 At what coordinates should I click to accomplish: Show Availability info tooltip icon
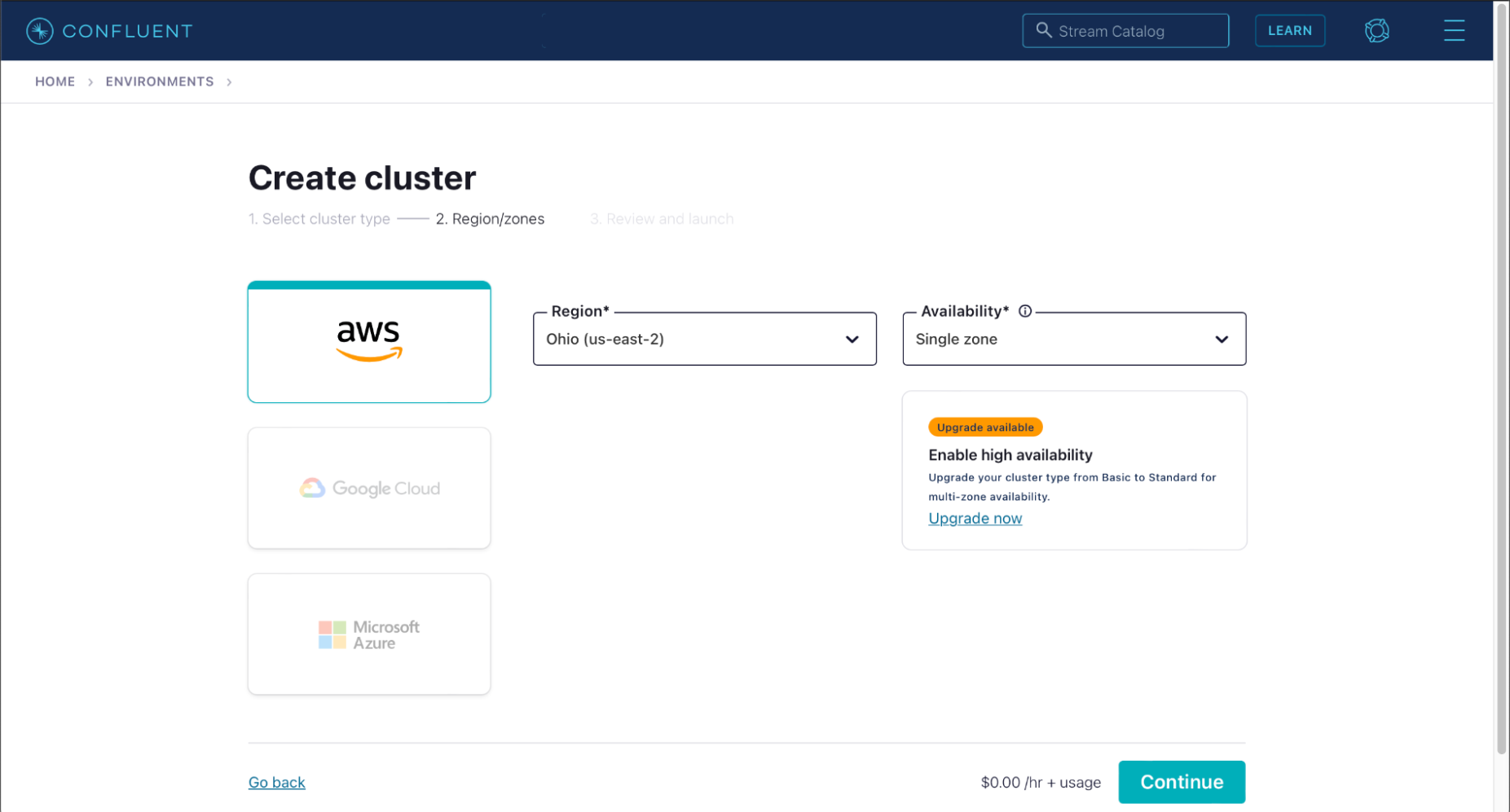click(x=1025, y=311)
